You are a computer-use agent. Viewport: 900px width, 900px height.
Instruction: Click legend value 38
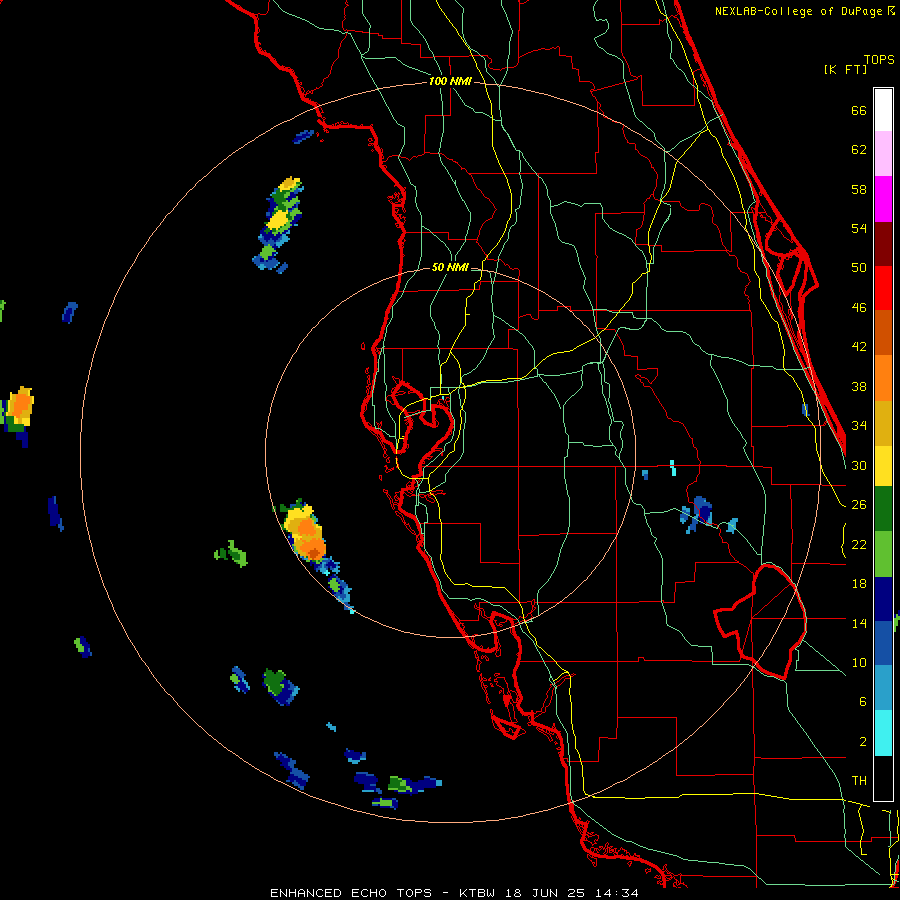(859, 387)
